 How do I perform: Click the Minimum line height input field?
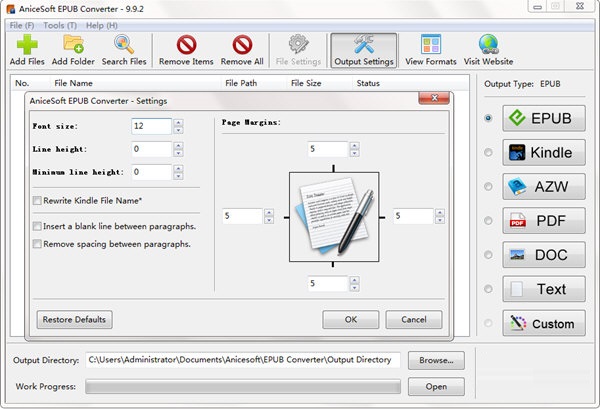[152, 172]
